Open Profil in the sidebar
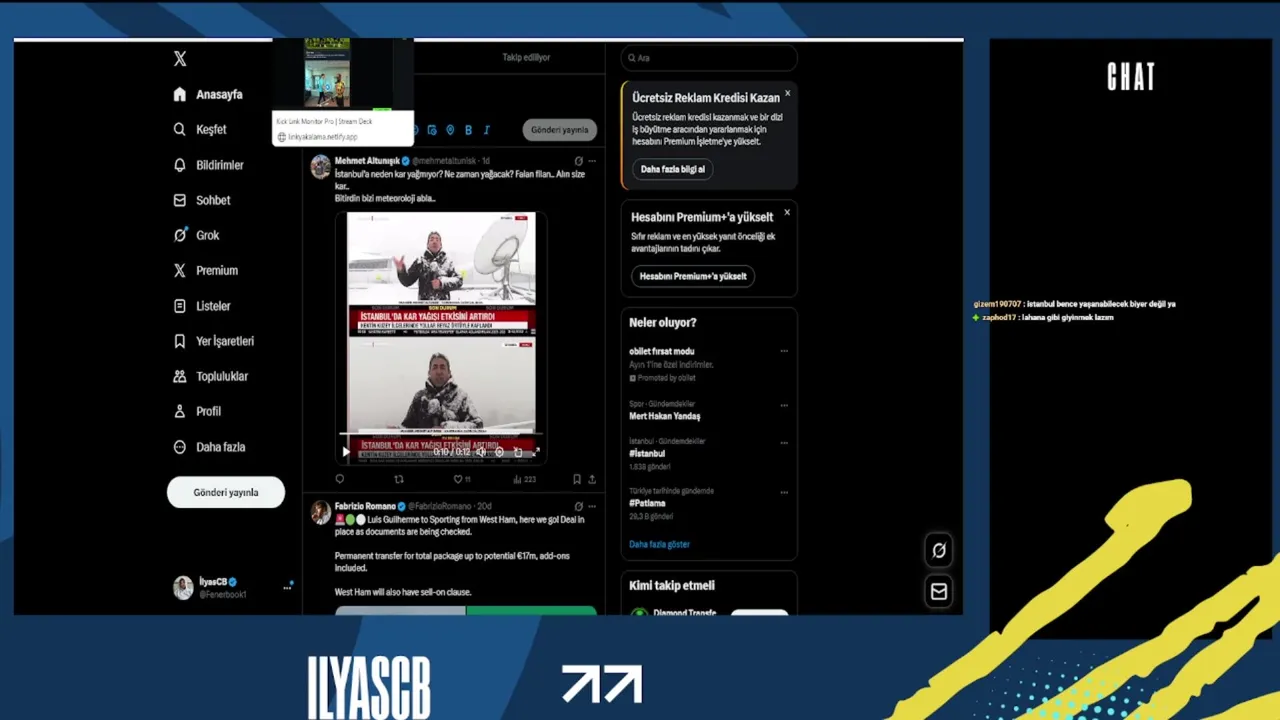 coord(197,411)
